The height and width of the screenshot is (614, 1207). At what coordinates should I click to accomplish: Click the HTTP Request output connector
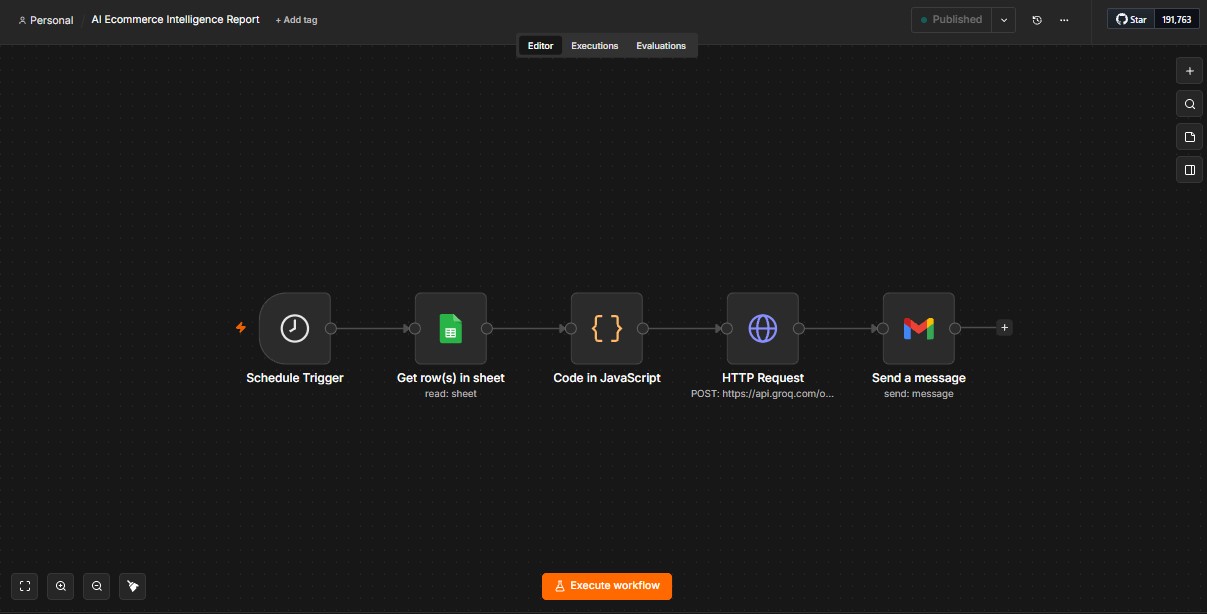click(799, 328)
